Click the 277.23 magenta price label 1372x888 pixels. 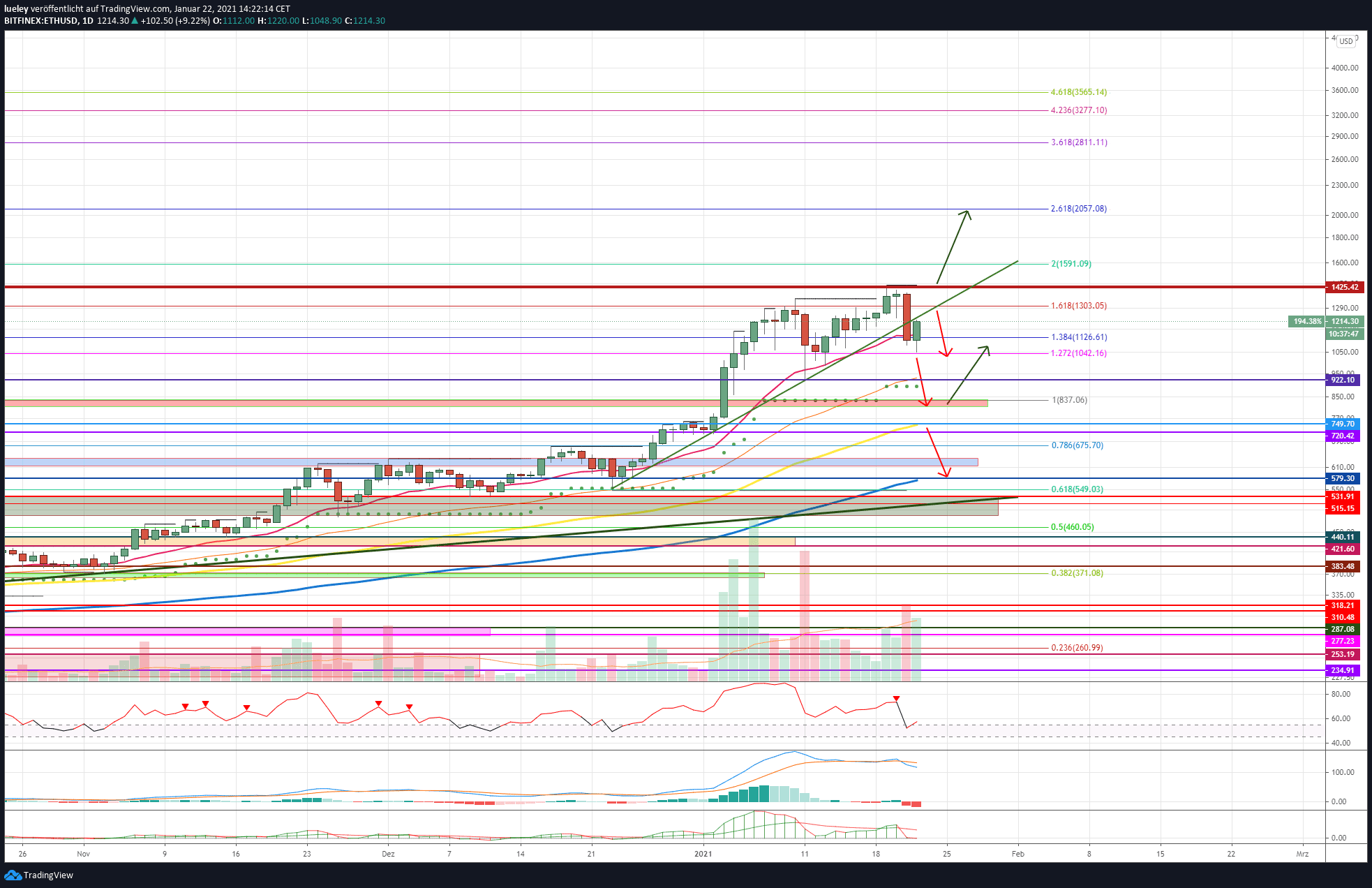[1344, 641]
